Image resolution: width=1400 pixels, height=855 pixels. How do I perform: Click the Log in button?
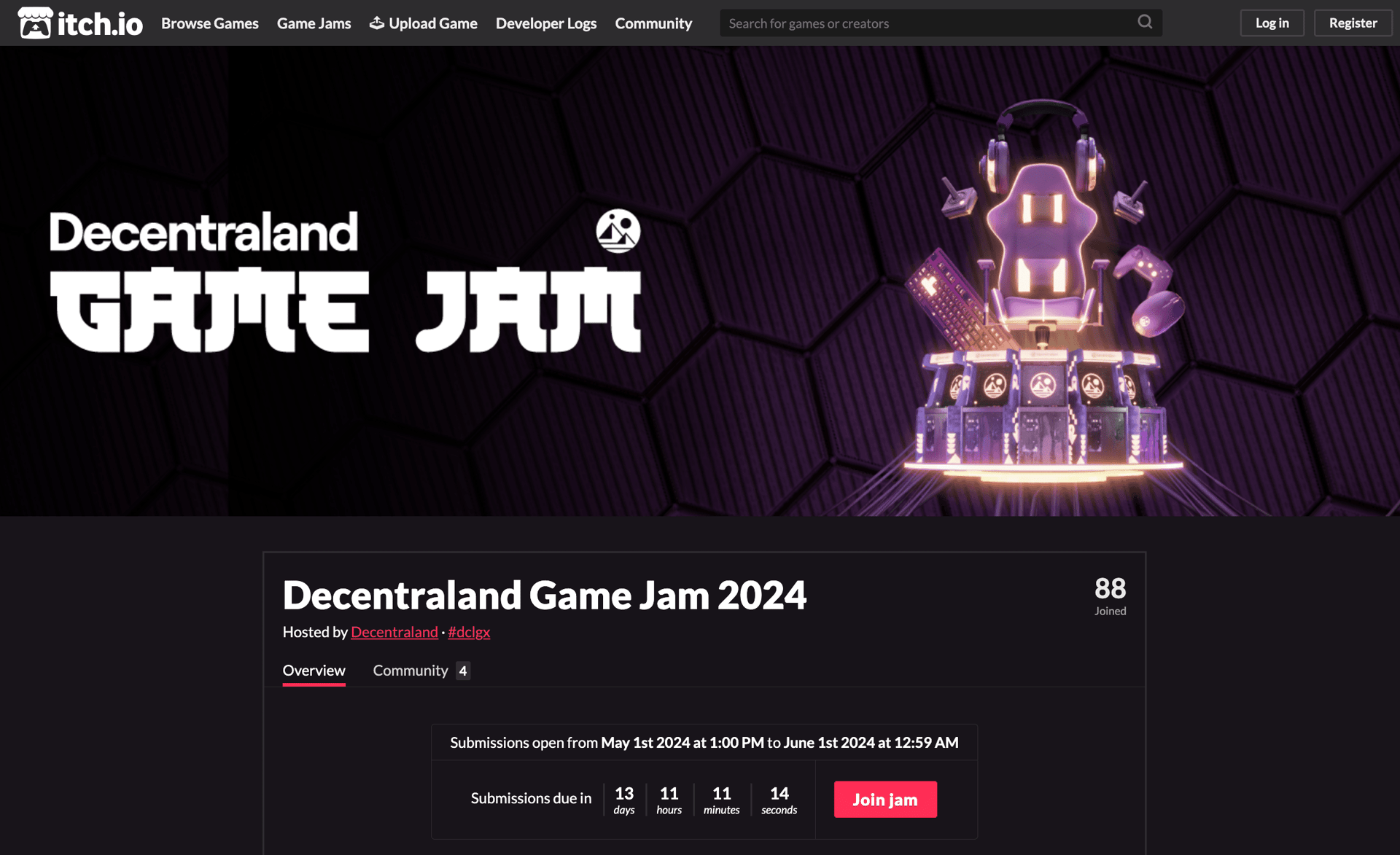click(x=1272, y=23)
